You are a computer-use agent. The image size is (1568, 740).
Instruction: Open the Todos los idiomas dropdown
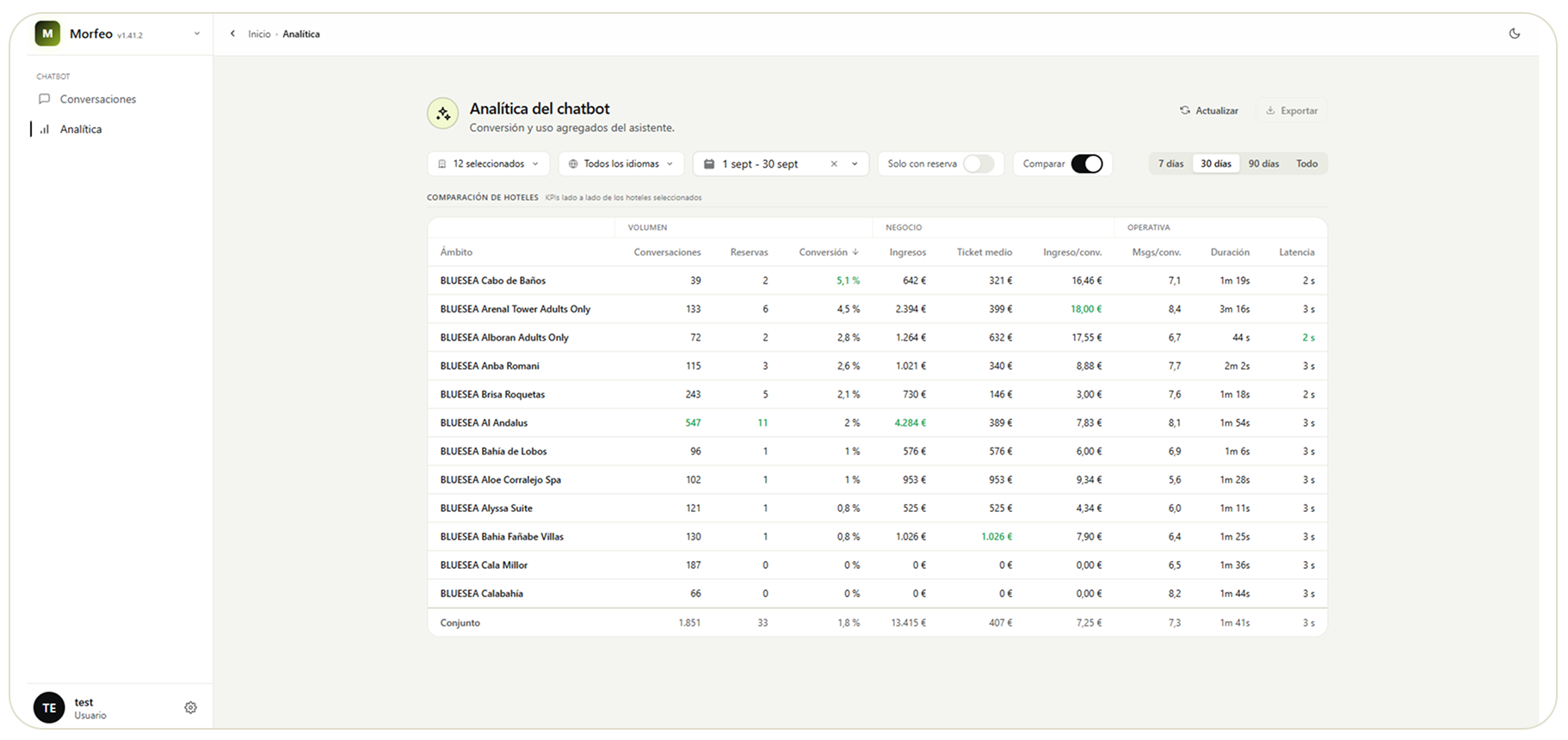pyautogui.click(x=621, y=163)
